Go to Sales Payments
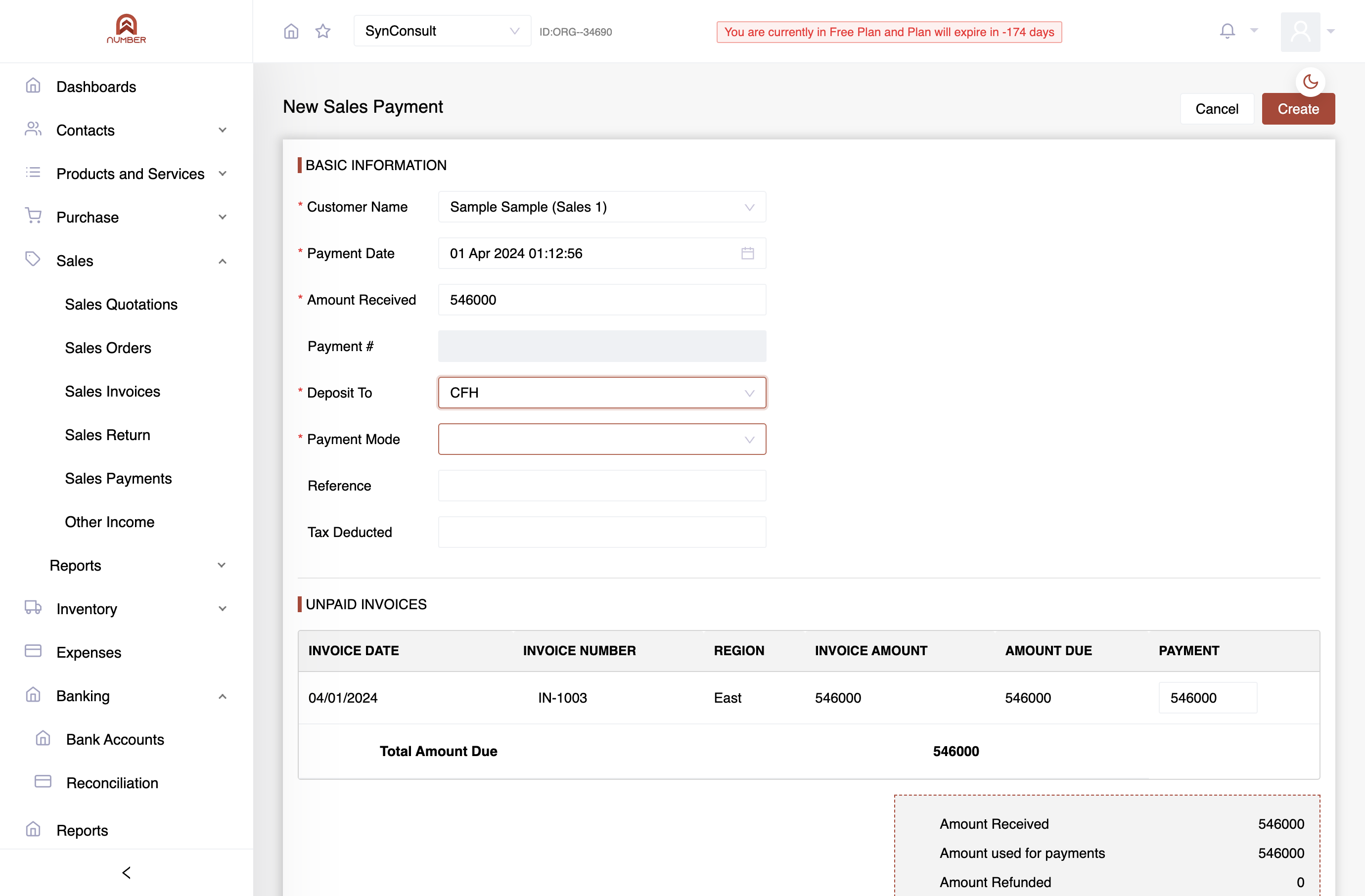1365x896 pixels. click(x=118, y=479)
